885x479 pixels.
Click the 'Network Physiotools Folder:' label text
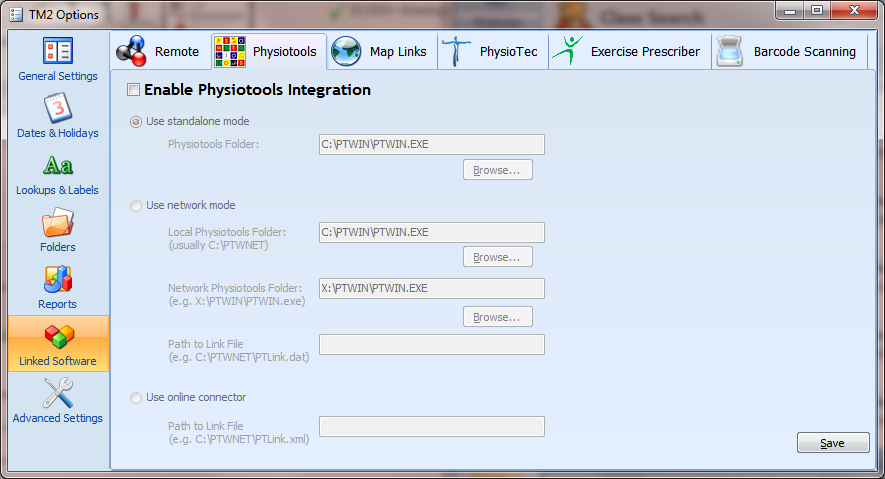coord(235,288)
